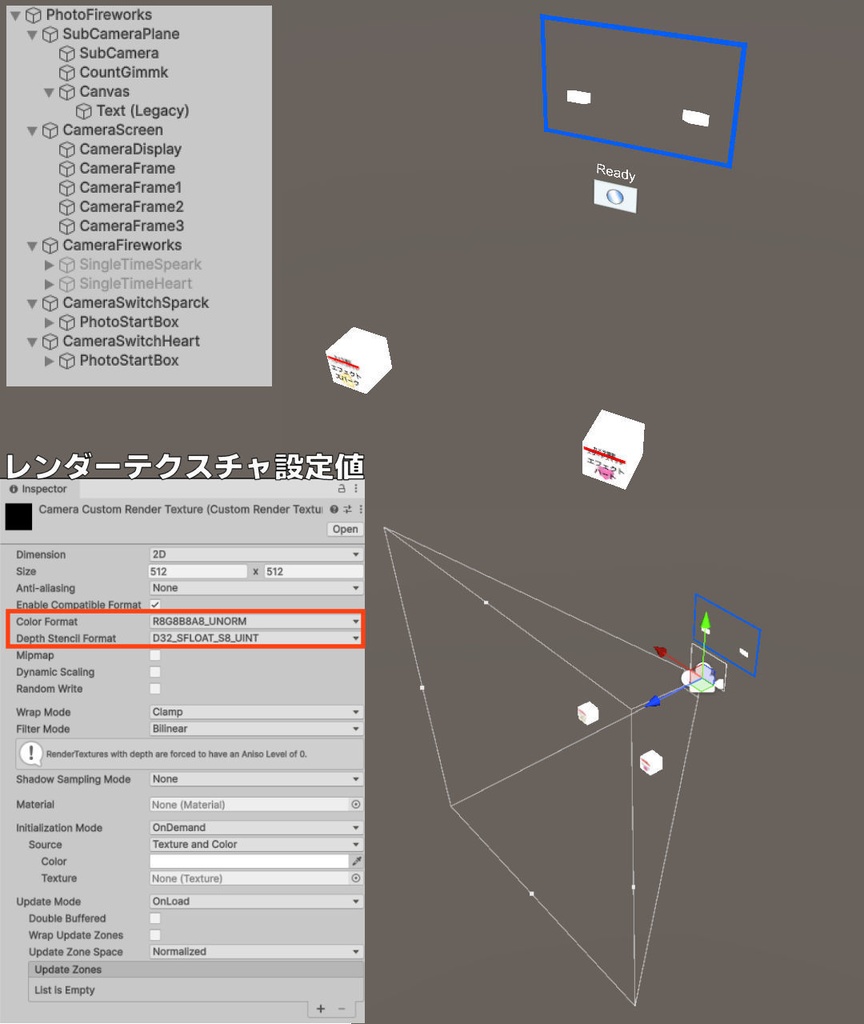
Task: Click the Material object picker circle
Action: pyautogui.click(x=357, y=804)
